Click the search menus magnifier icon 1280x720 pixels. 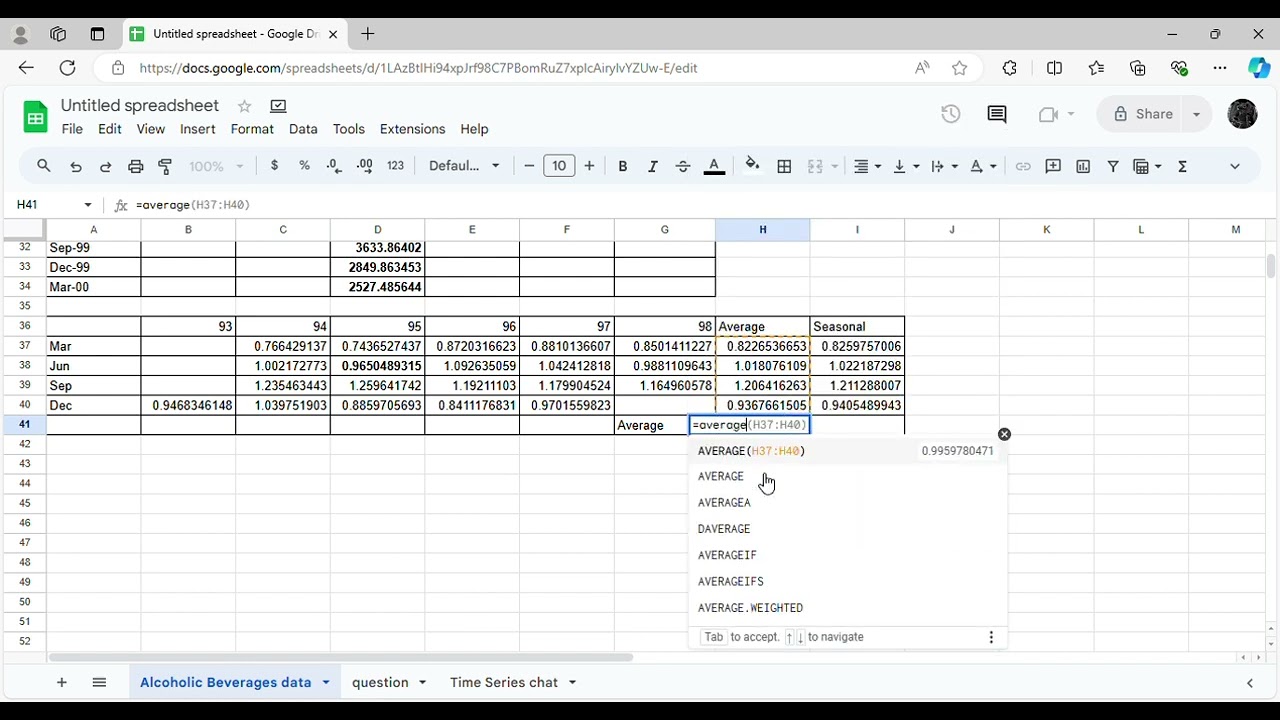44,166
